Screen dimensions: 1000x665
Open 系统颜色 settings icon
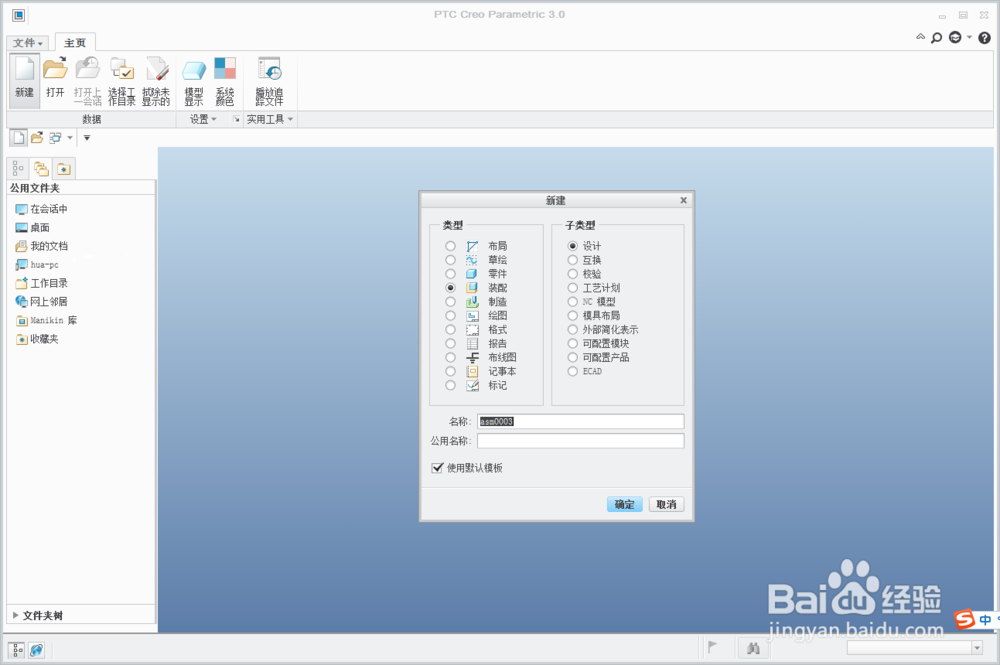[x=224, y=80]
